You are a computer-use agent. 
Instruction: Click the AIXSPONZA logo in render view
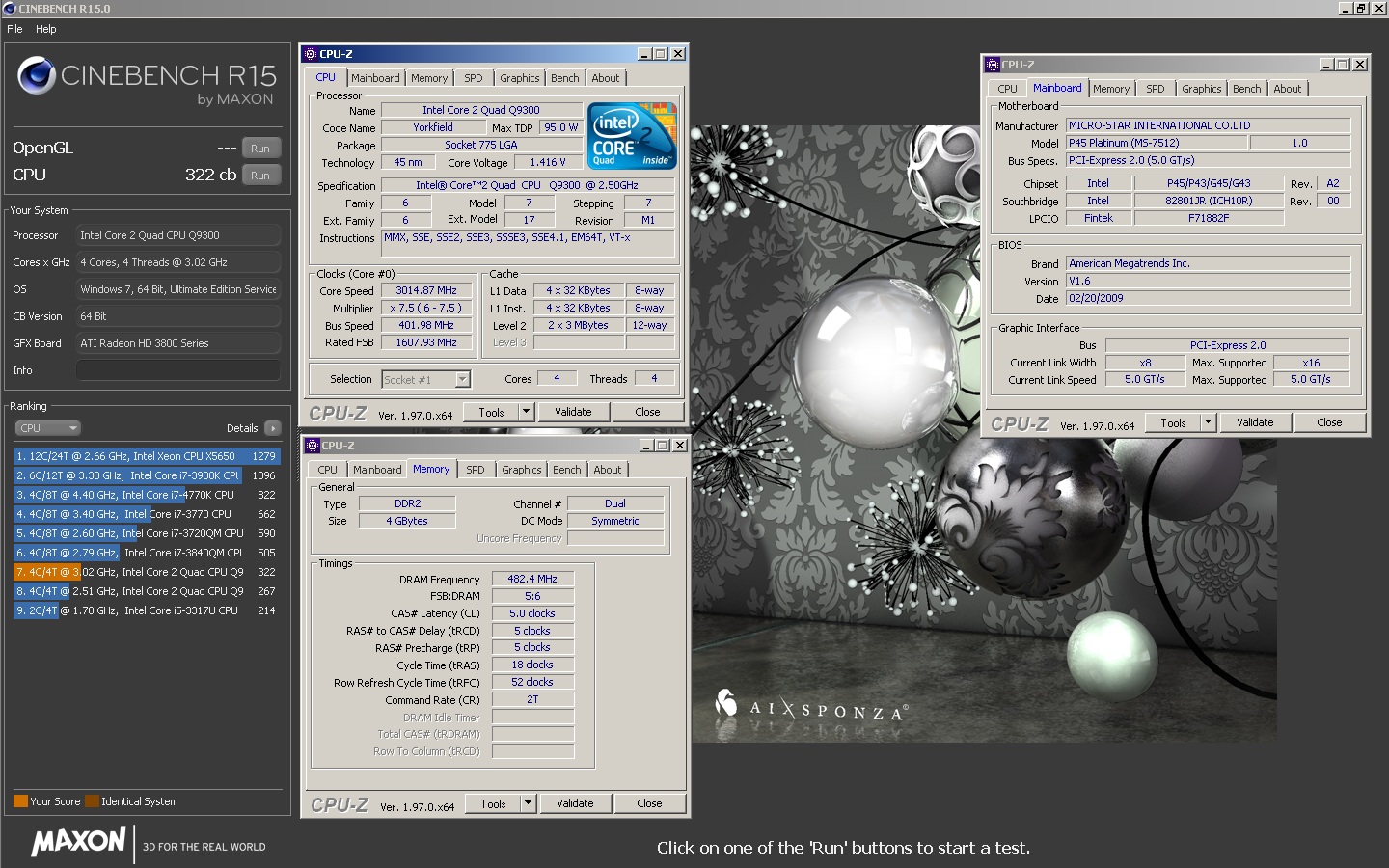(810, 707)
